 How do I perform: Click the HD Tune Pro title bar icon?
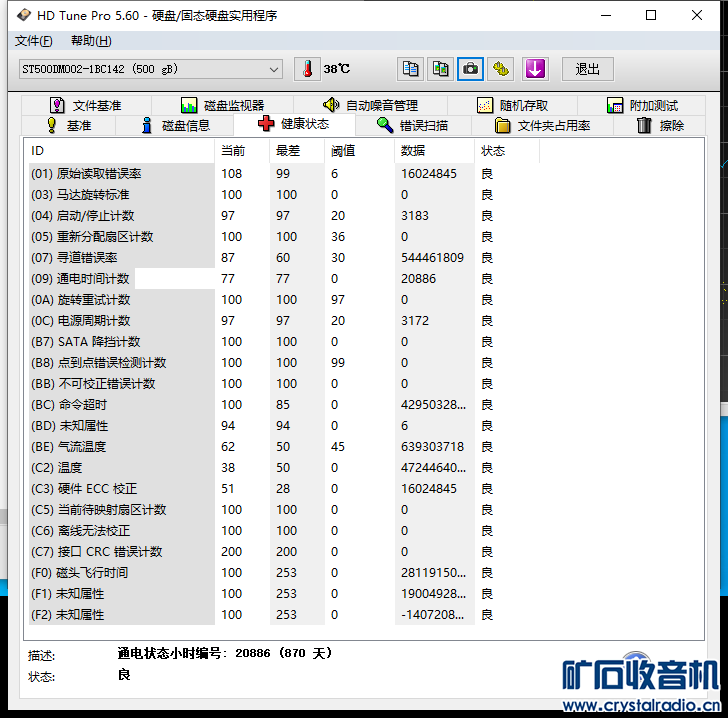[x=23, y=15]
